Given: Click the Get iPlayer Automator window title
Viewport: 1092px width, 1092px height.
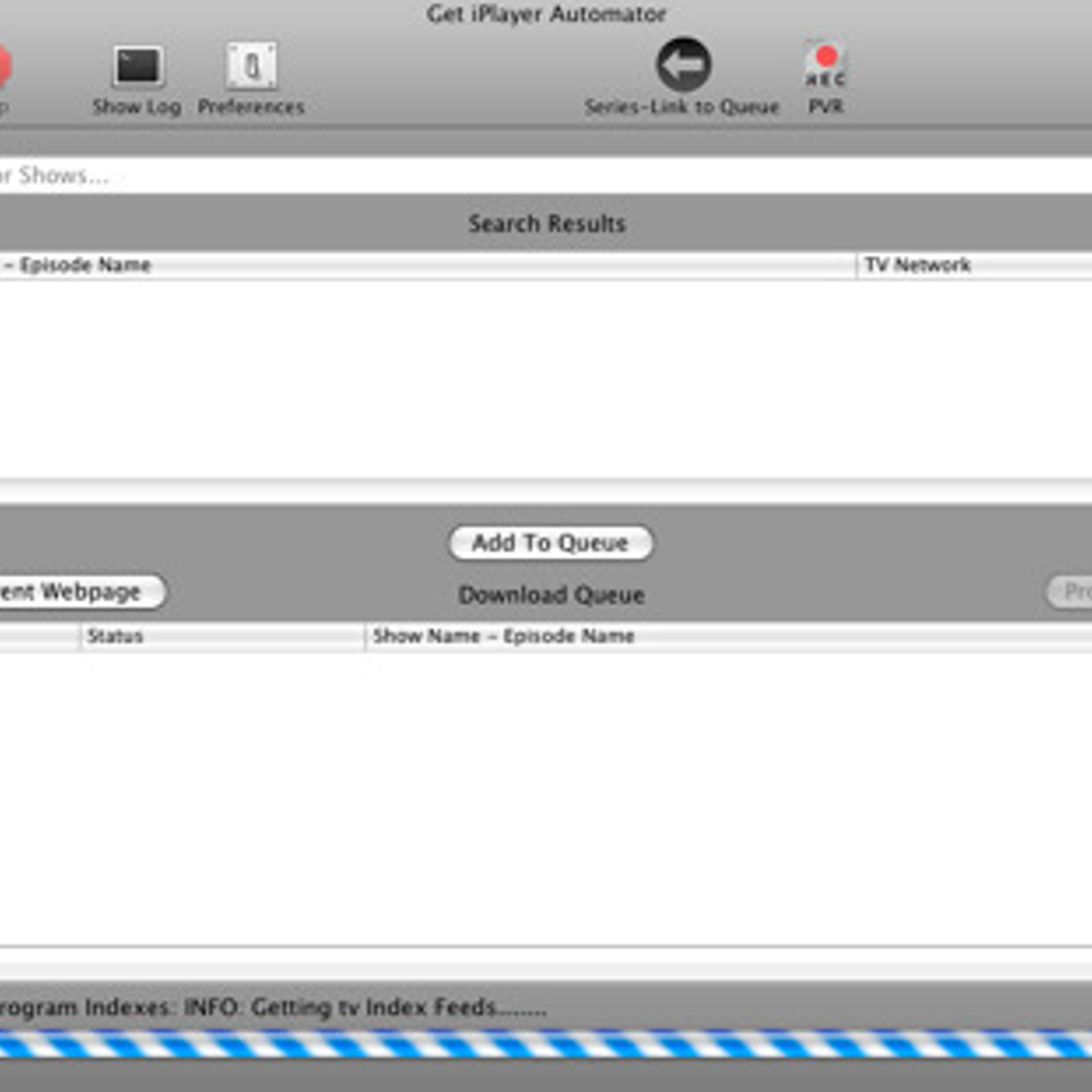Looking at the screenshot, I should coord(546,14).
